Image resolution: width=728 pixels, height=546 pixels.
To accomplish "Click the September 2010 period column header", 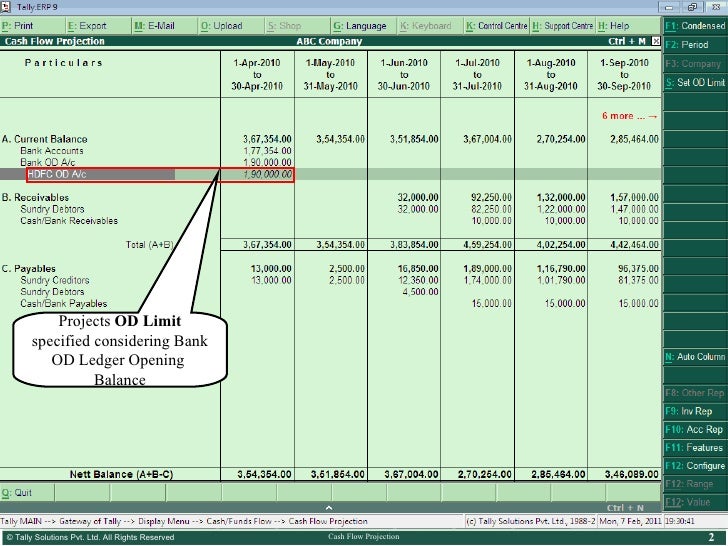I will coord(624,74).
